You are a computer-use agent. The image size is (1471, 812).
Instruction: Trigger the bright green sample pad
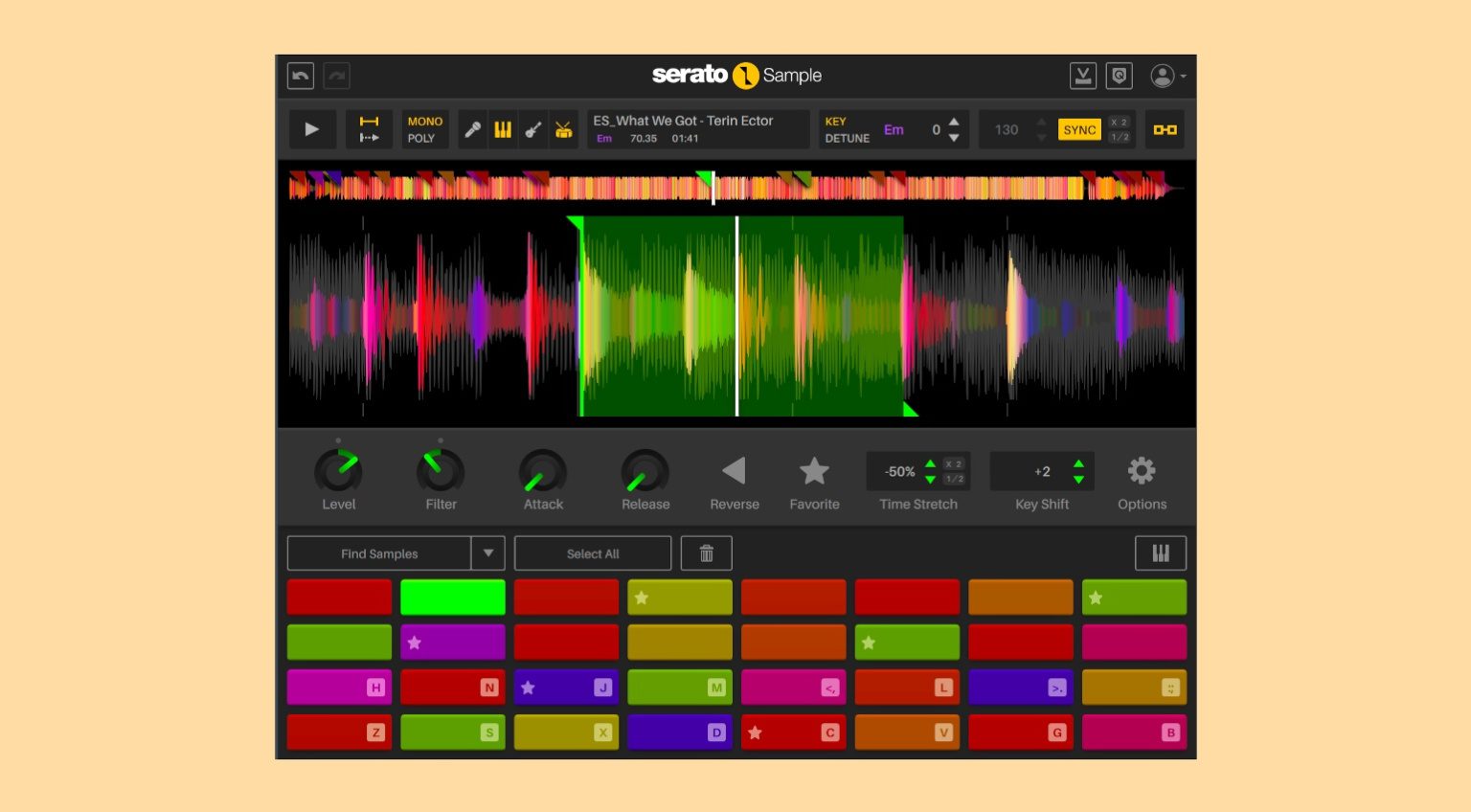452,597
